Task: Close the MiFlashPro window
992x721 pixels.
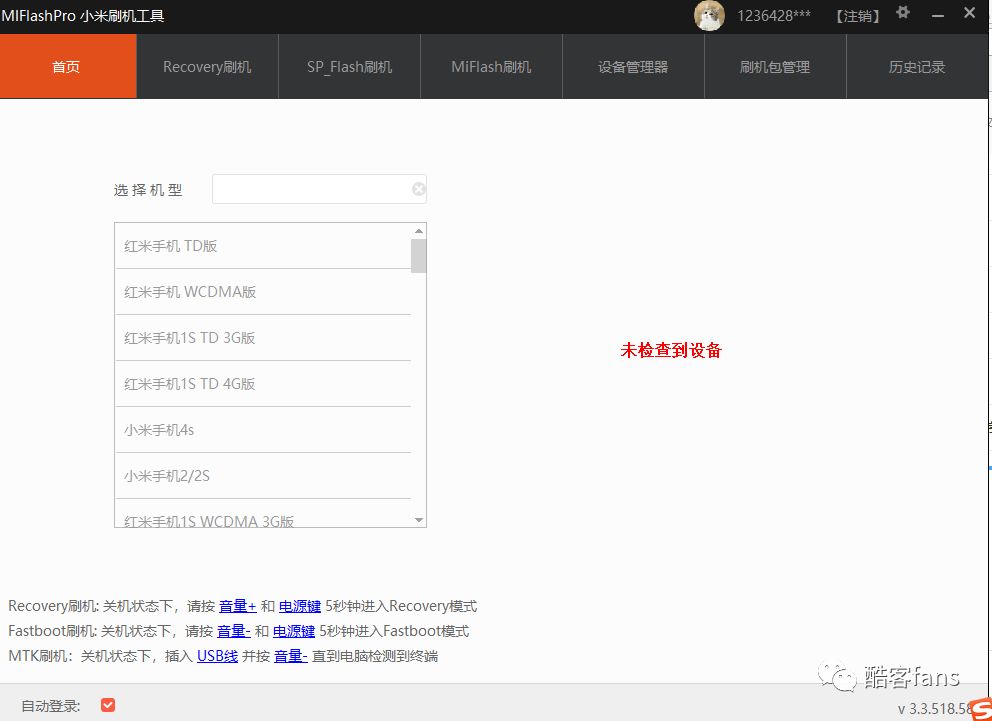Action: click(969, 13)
